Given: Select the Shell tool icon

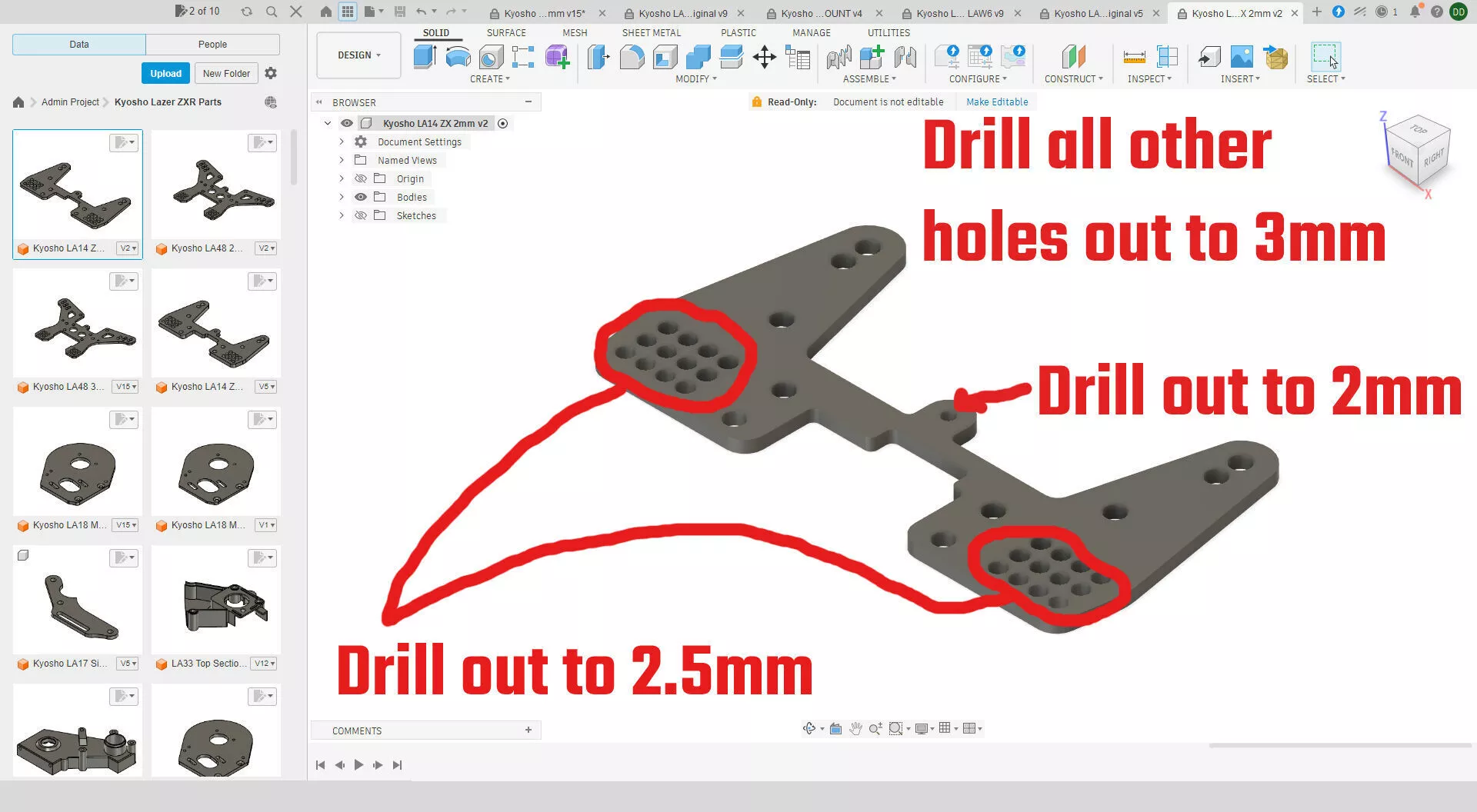Looking at the screenshot, I should 665,57.
